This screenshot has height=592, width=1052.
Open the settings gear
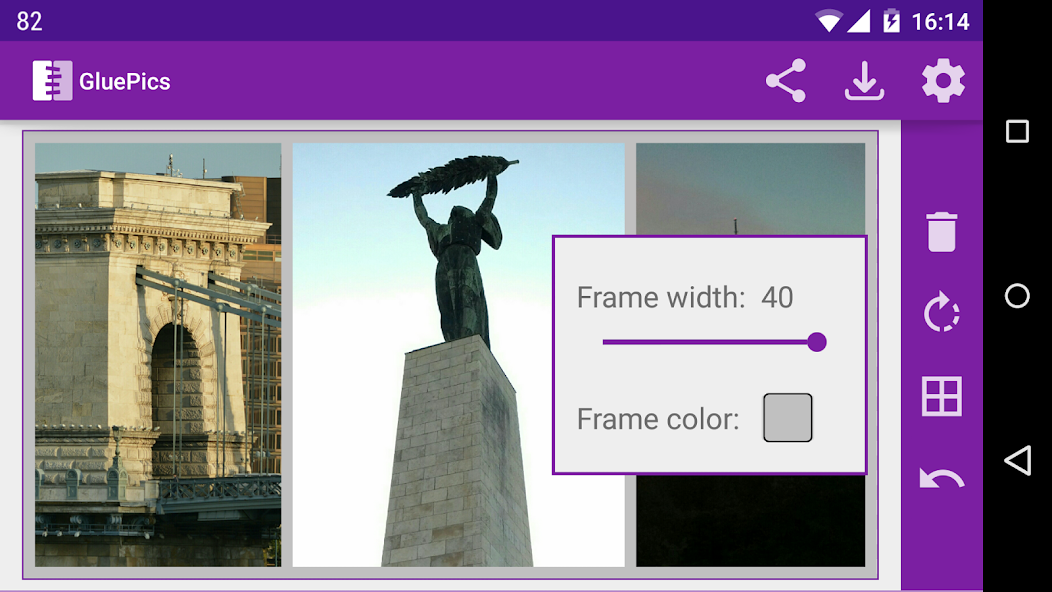pyautogui.click(x=943, y=81)
